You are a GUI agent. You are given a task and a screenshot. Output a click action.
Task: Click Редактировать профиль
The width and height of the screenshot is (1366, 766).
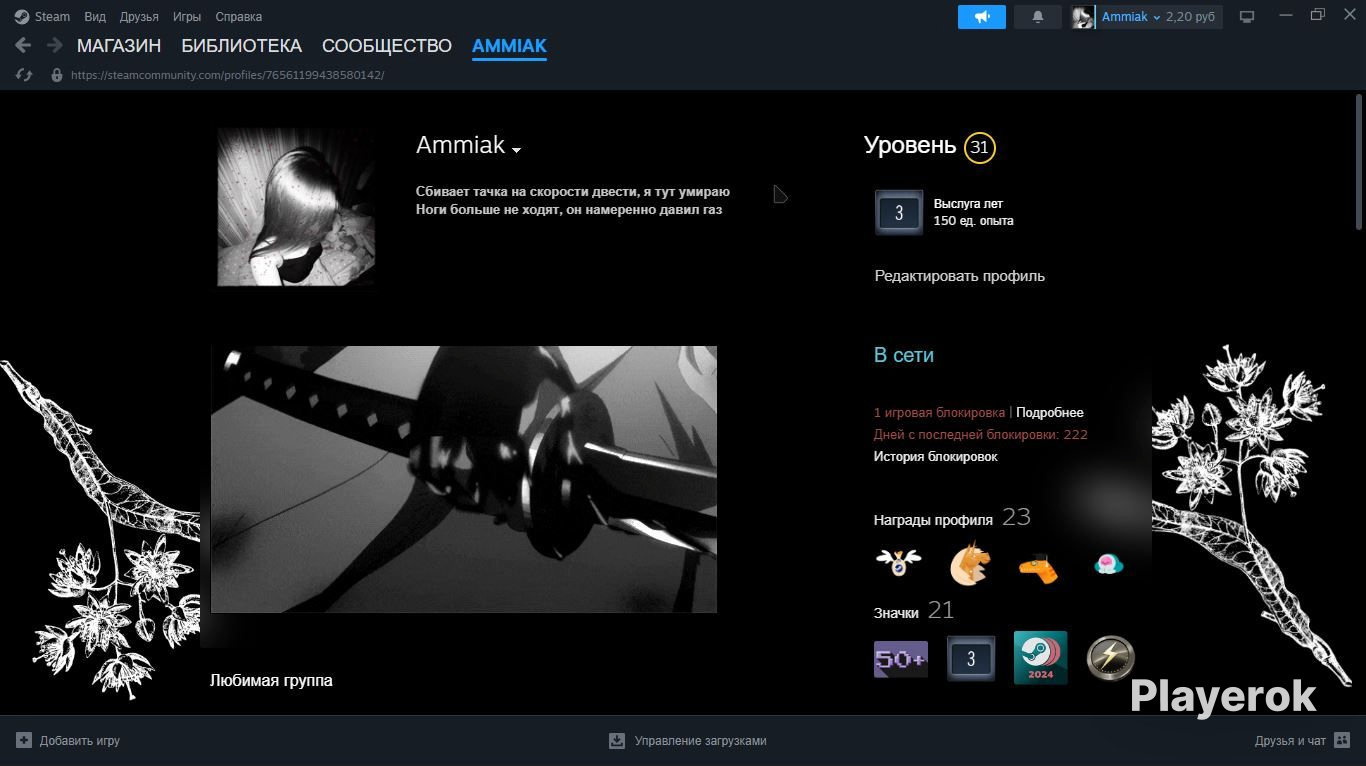pyautogui.click(x=960, y=276)
